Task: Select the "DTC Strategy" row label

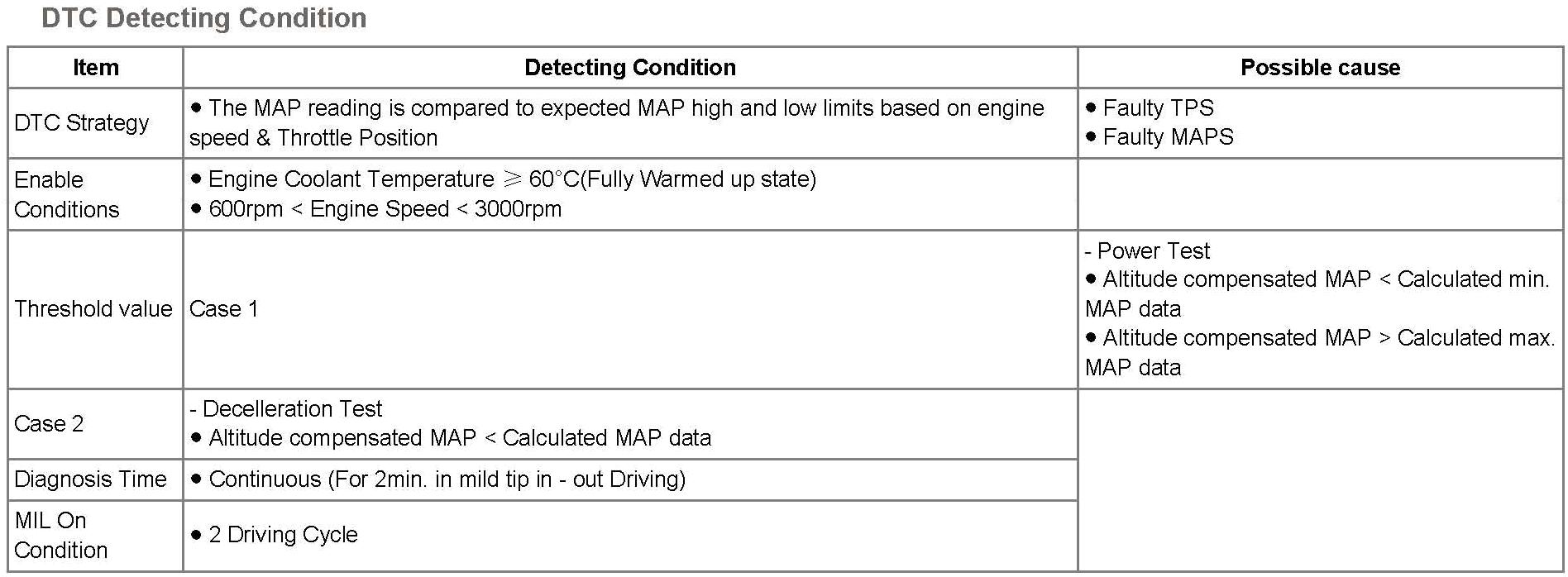Action: (82, 123)
